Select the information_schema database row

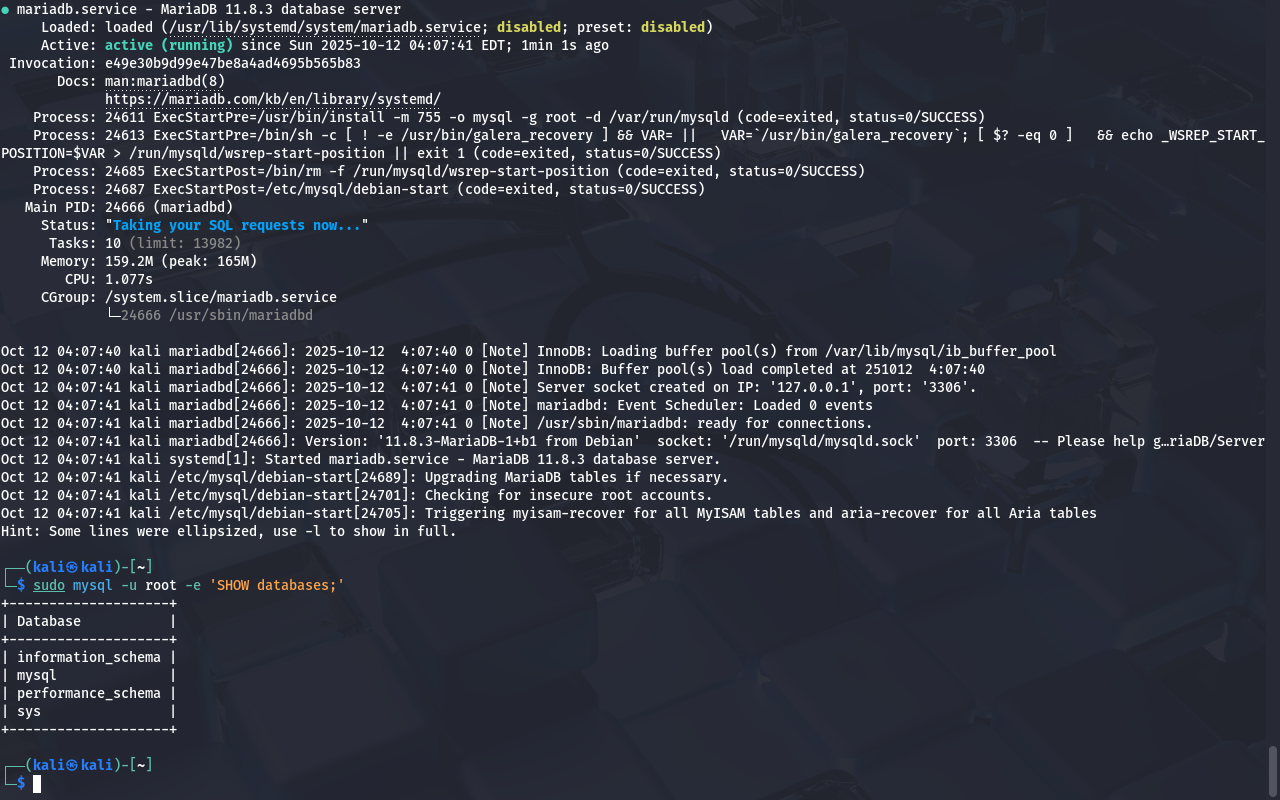point(88,657)
